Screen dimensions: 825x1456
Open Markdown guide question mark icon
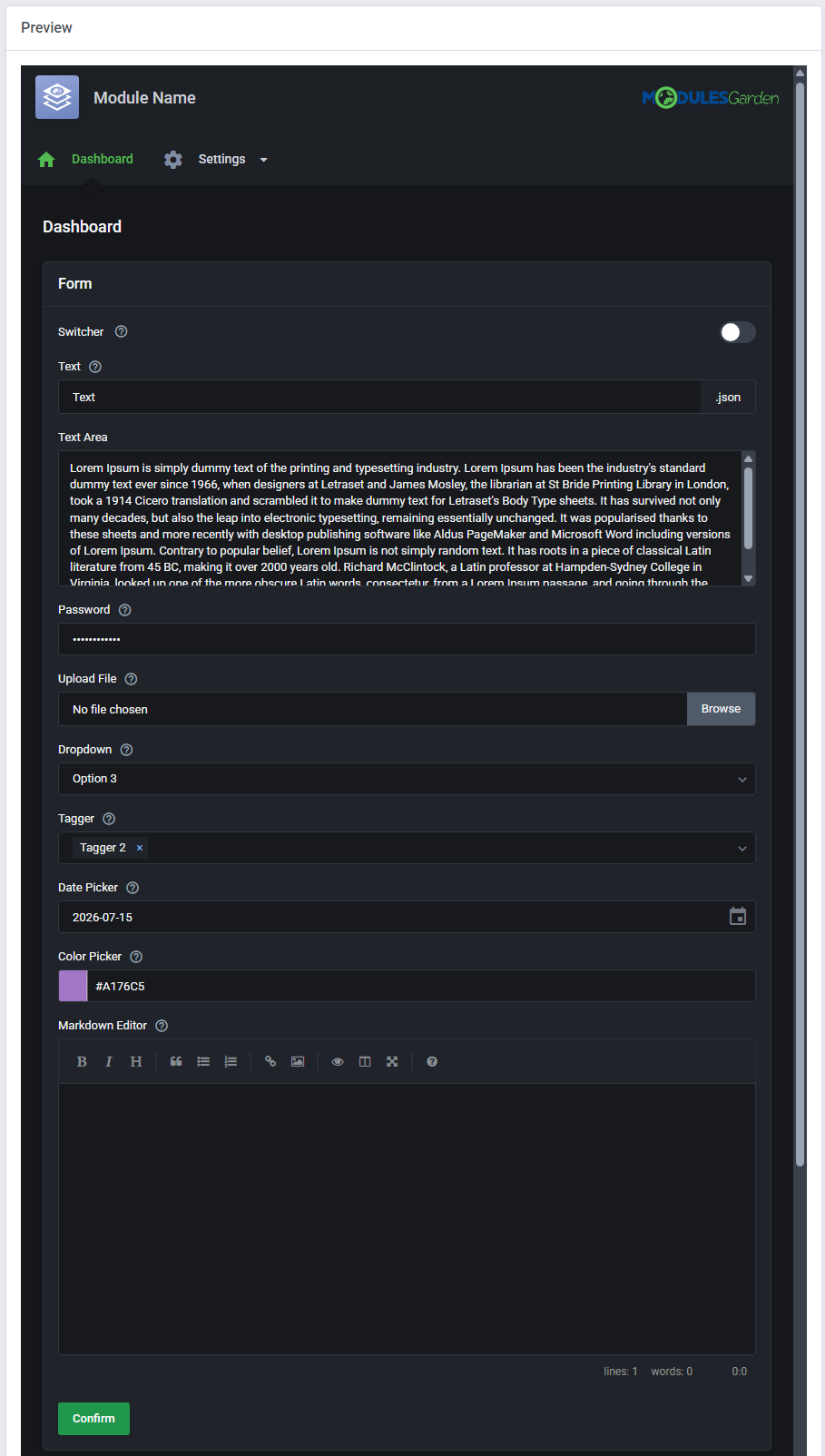432,1061
